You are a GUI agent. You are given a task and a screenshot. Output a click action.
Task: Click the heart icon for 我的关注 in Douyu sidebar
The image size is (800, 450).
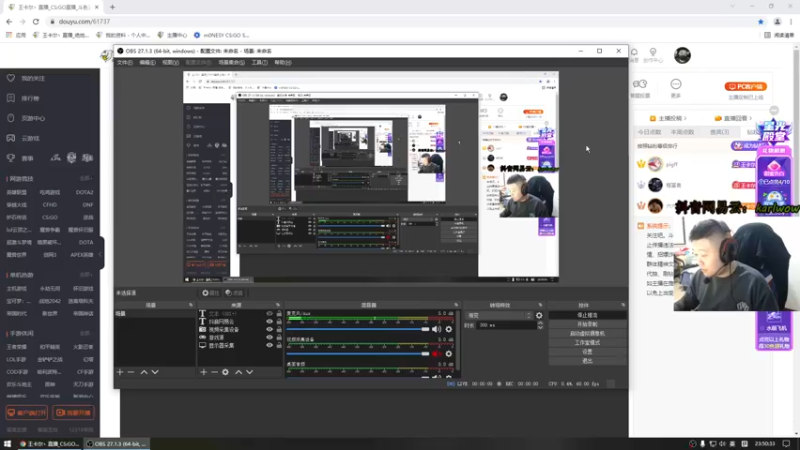click(x=11, y=78)
